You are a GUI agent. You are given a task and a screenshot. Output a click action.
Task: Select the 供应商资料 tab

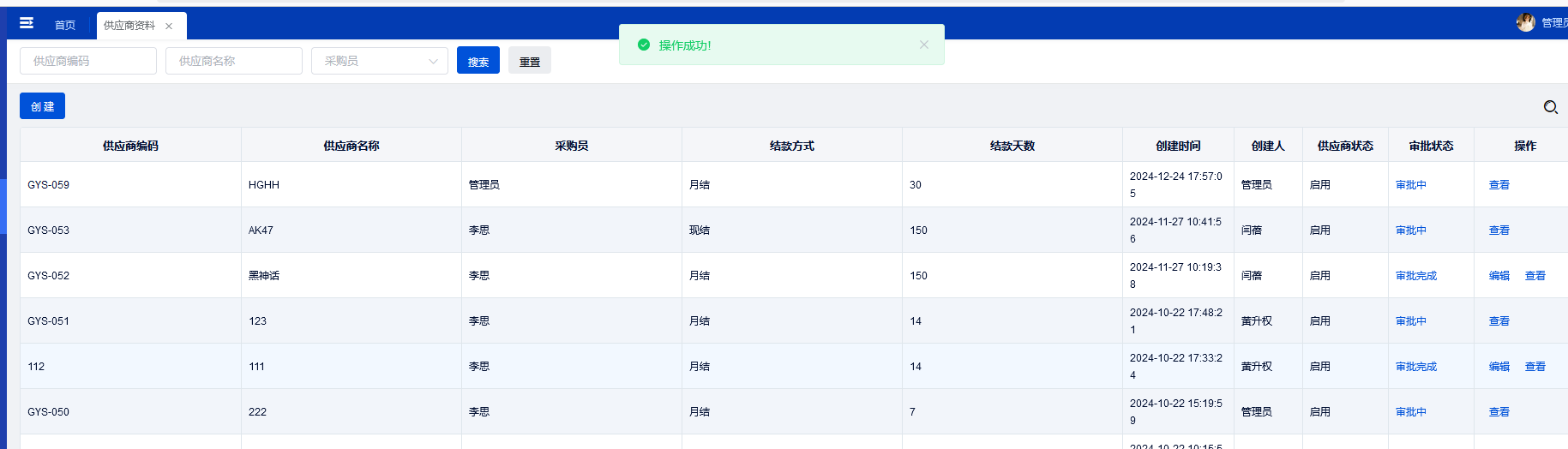129,26
